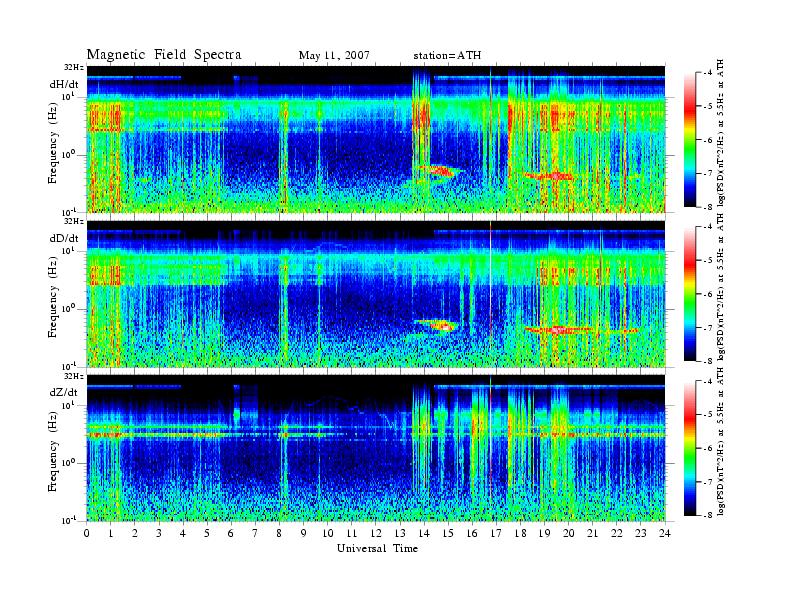Viewport: 792px width, 612px height.
Task: Click time axis tick label "17"
Action: [x=496, y=534]
